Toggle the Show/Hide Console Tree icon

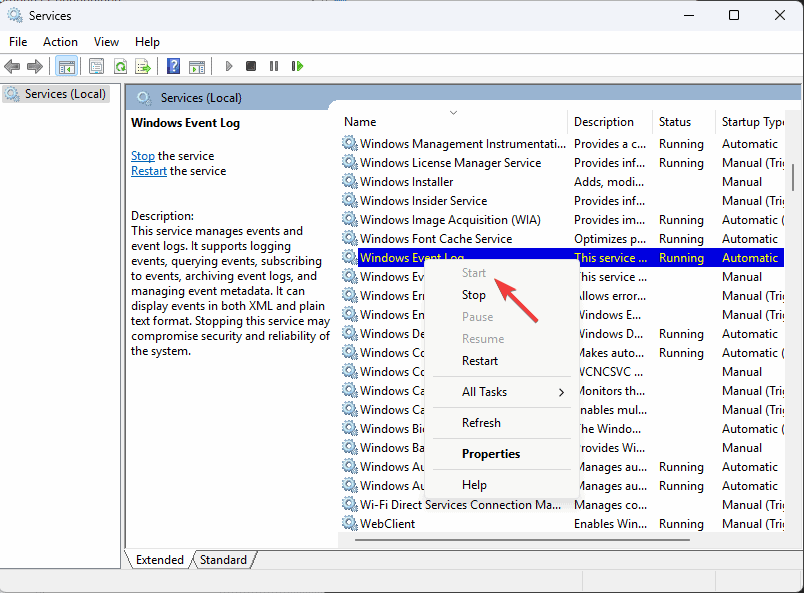tap(67, 66)
